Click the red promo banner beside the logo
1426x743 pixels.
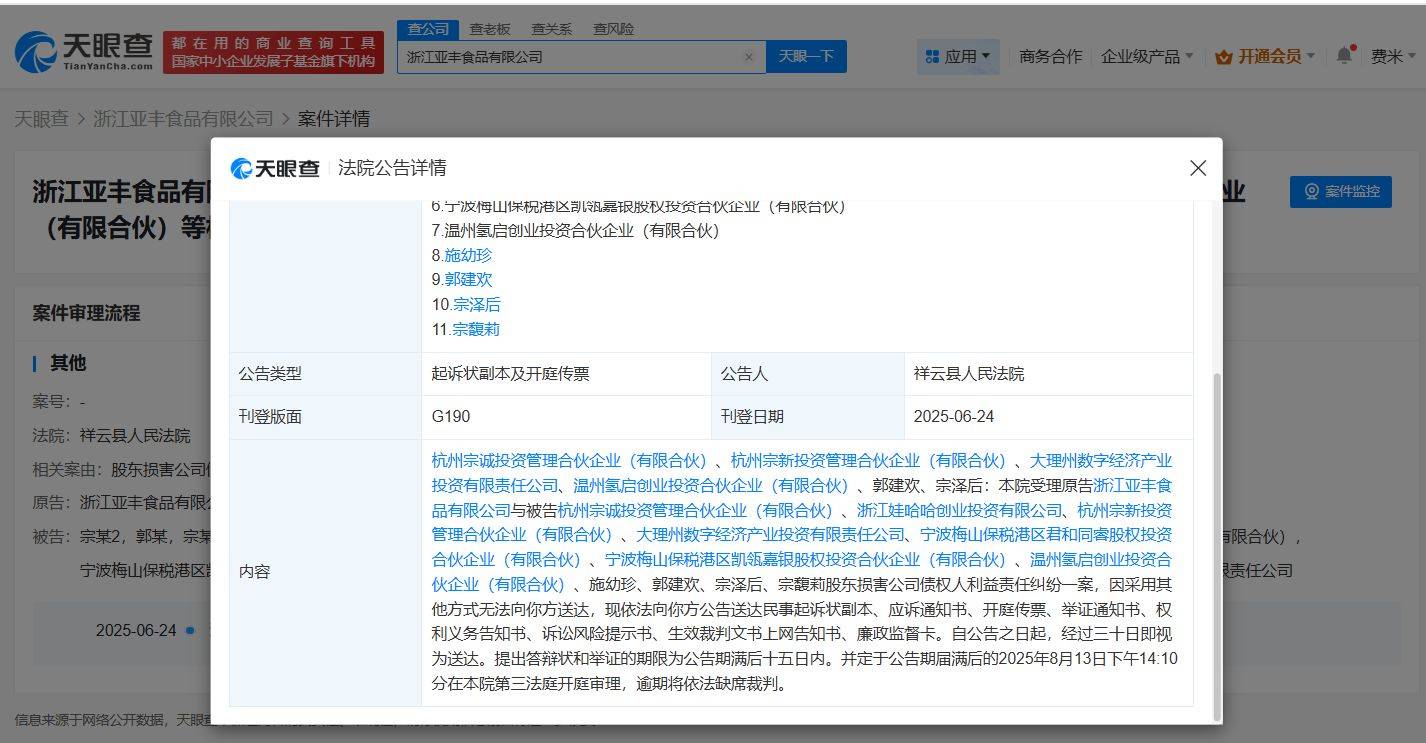tap(273, 49)
